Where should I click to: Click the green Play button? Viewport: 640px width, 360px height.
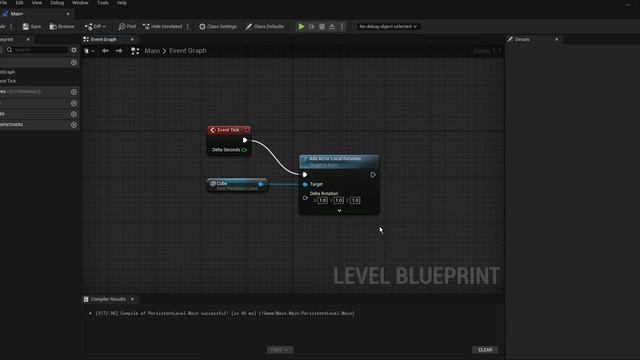301,27
